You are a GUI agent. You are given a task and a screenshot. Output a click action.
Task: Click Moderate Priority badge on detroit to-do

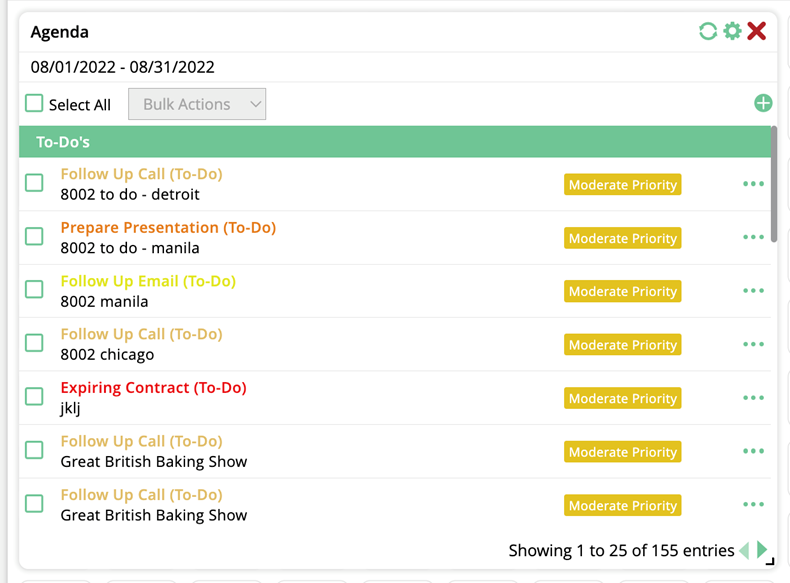[x=622, y=185]
